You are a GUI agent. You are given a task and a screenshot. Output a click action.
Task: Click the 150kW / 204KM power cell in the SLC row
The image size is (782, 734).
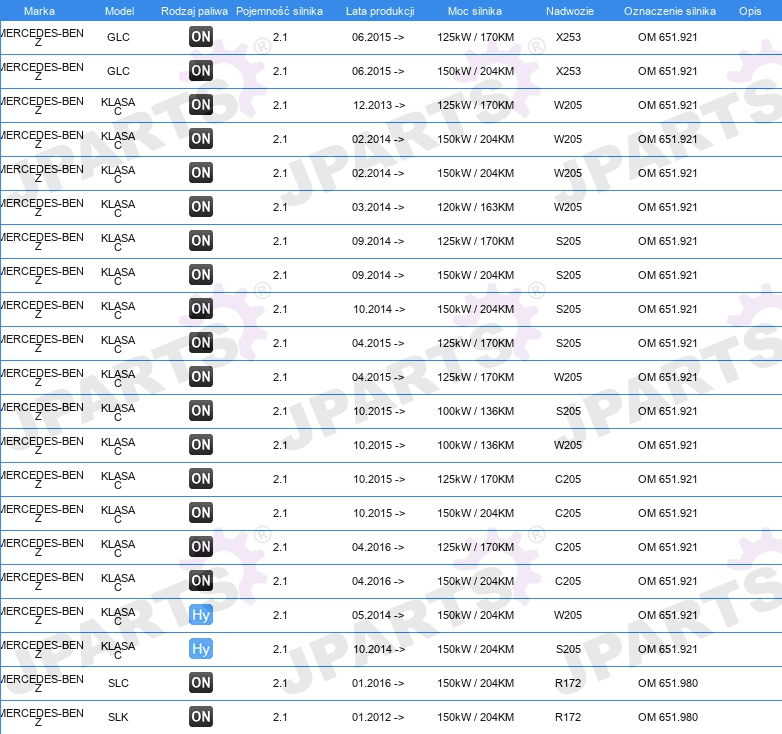[475, 683]
